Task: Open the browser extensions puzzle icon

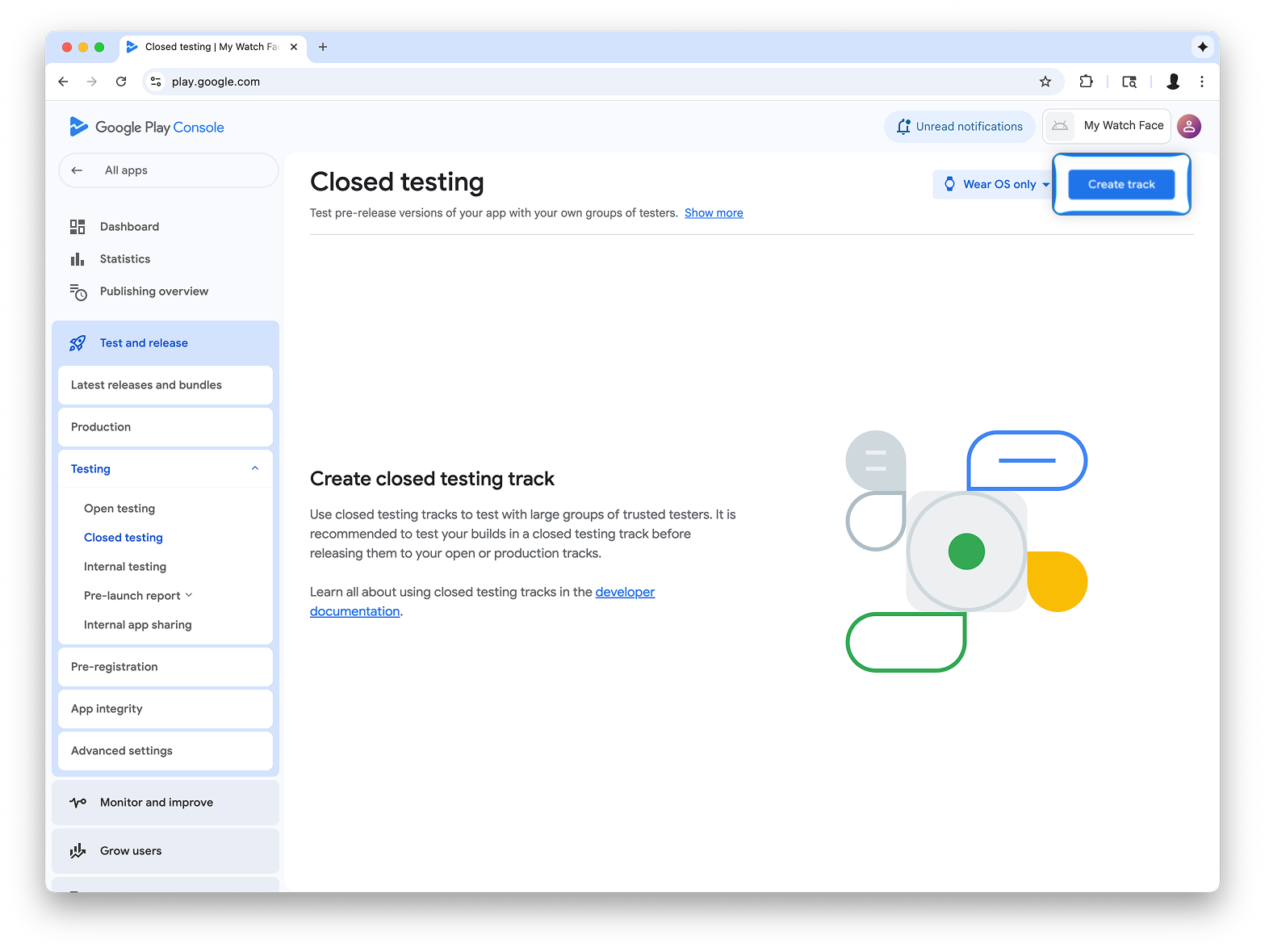Action: click(1086, 82)
